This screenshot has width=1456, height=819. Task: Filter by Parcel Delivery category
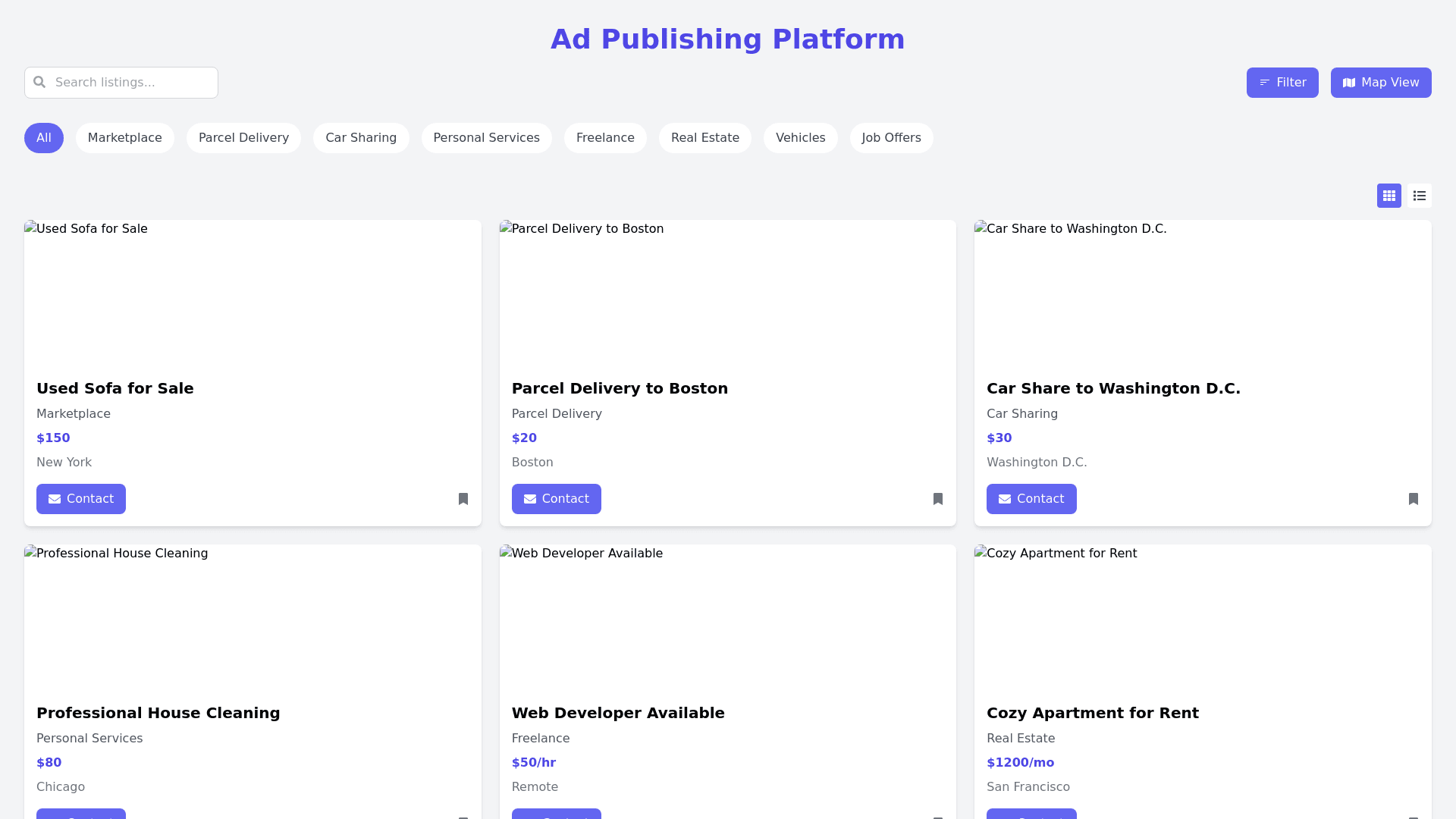[x=243, y=138]
